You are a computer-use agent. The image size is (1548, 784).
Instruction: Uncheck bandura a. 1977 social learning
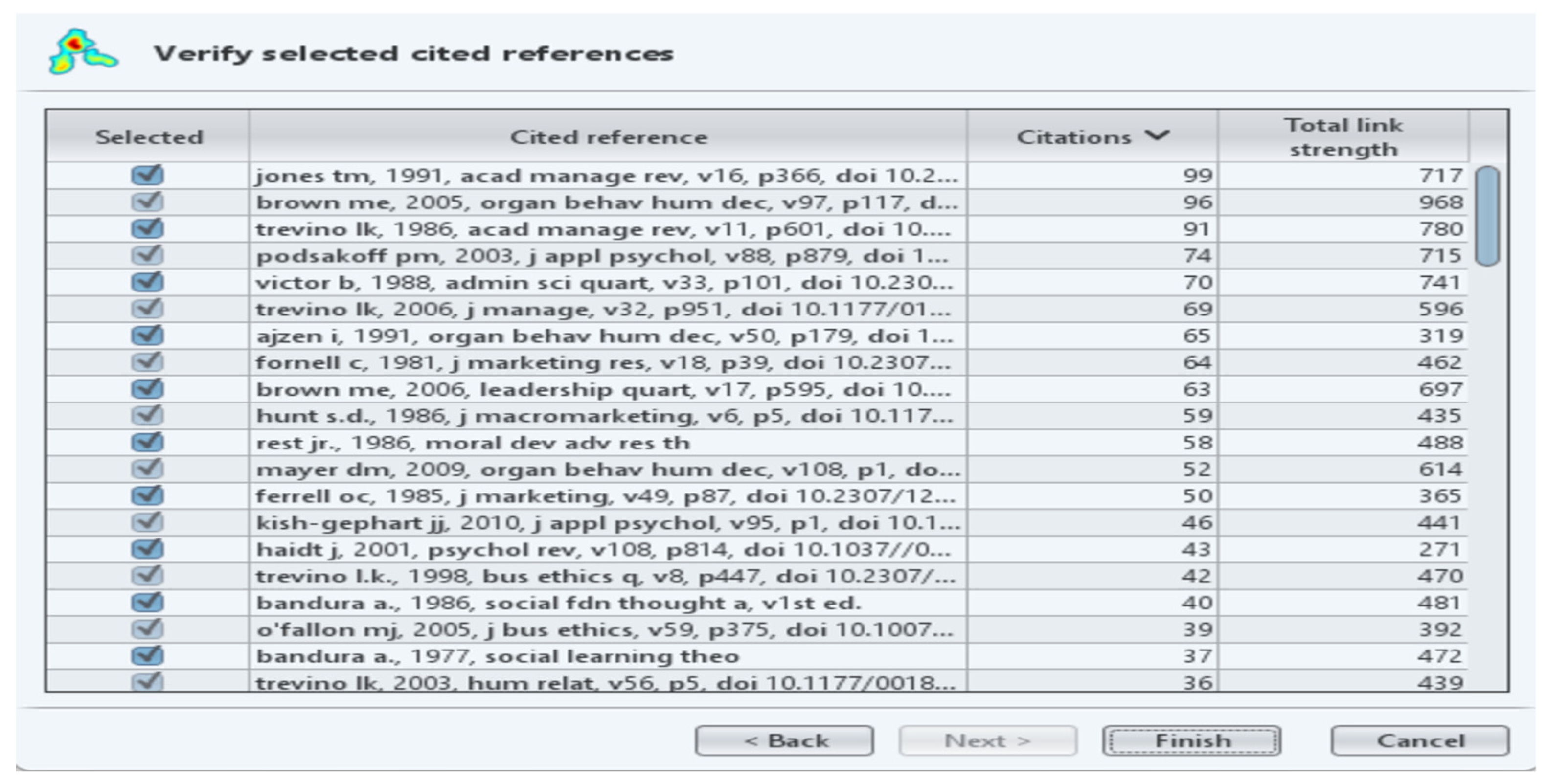147,655
